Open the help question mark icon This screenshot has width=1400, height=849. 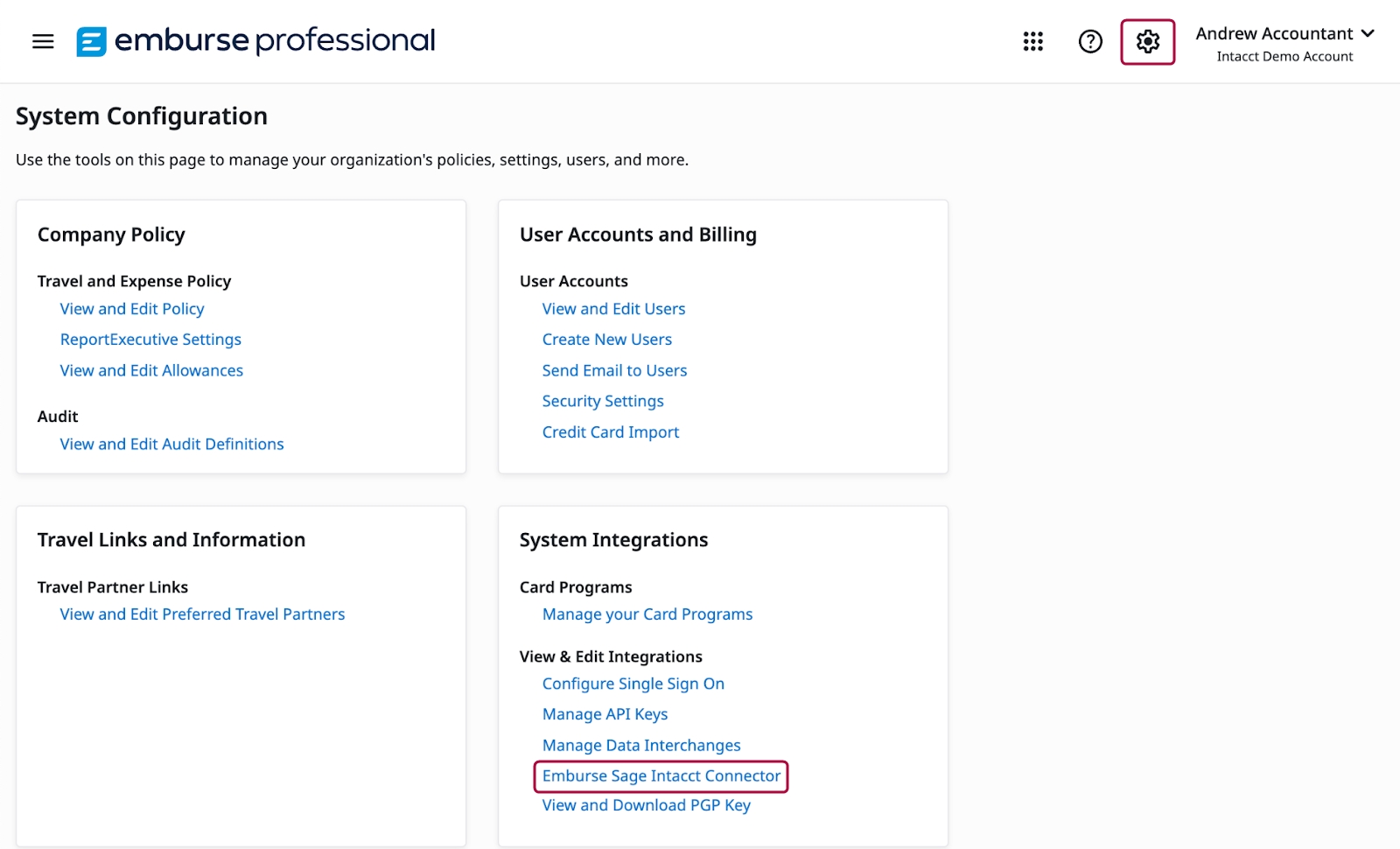pyautogui.click(x=1090, y=41)
